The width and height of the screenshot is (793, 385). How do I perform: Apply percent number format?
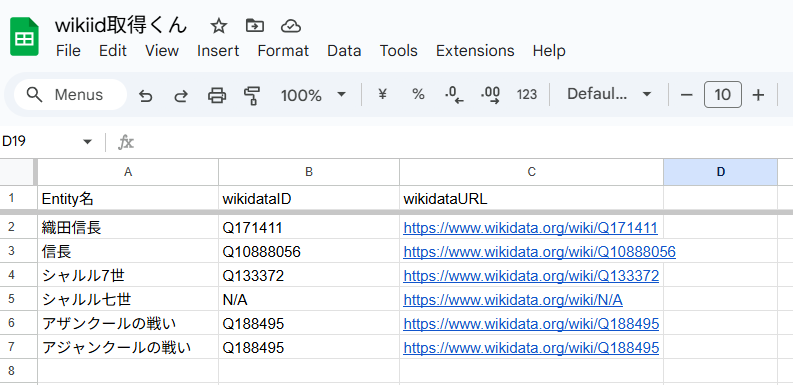(x=418, y=94)
